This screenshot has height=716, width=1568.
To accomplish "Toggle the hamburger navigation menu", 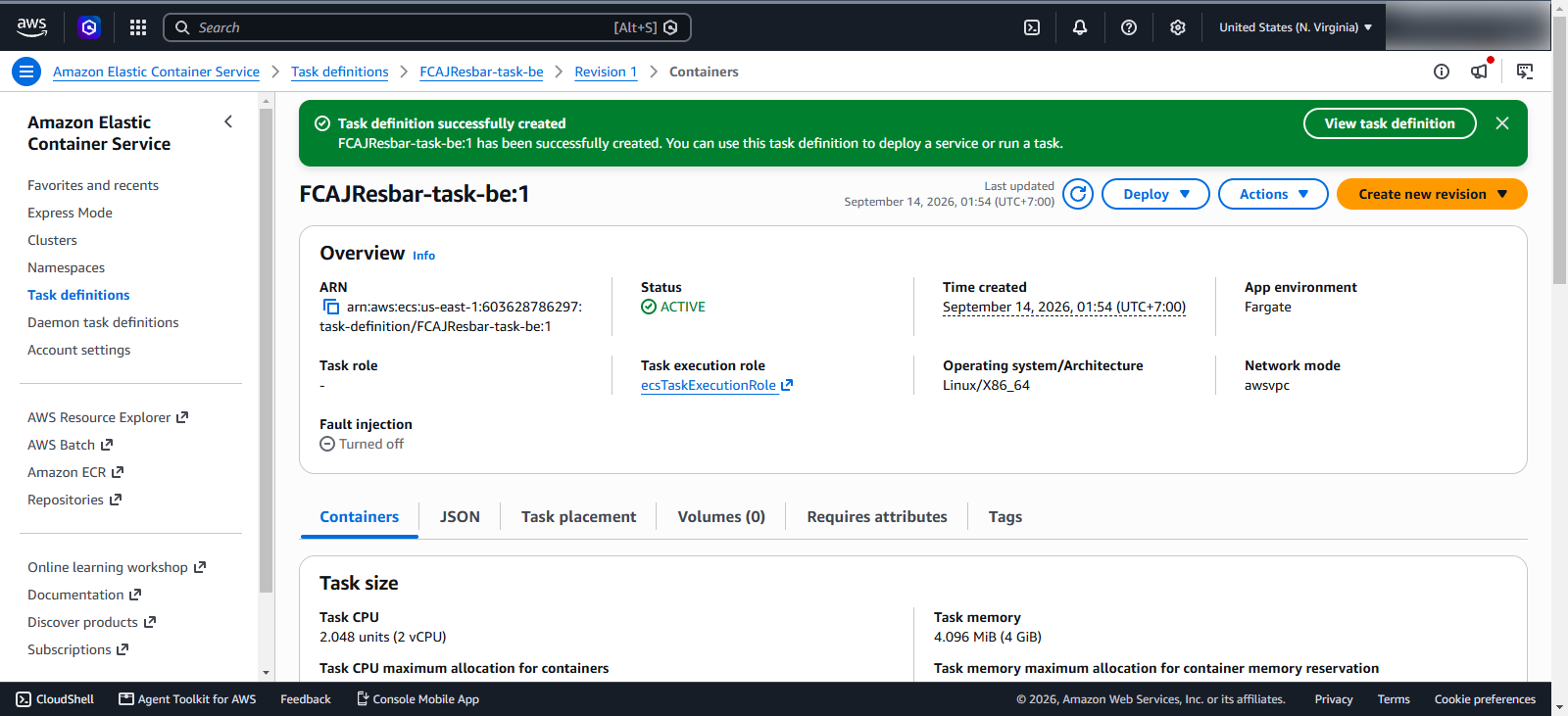I will (x=26, y=72).
